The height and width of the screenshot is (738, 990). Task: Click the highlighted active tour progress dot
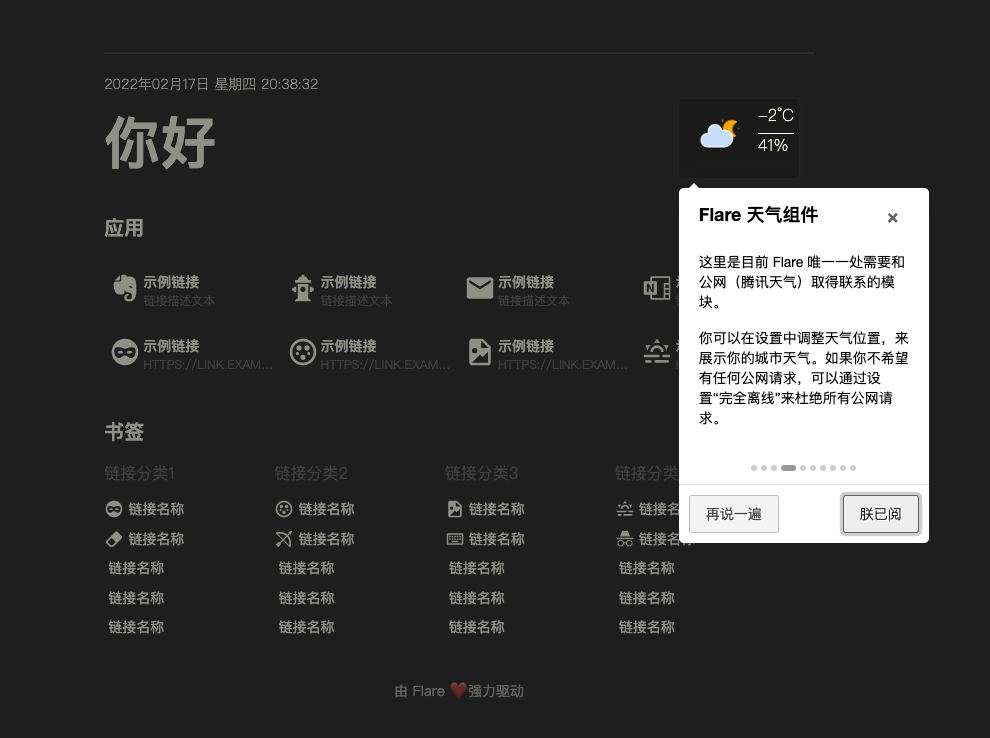788,468
